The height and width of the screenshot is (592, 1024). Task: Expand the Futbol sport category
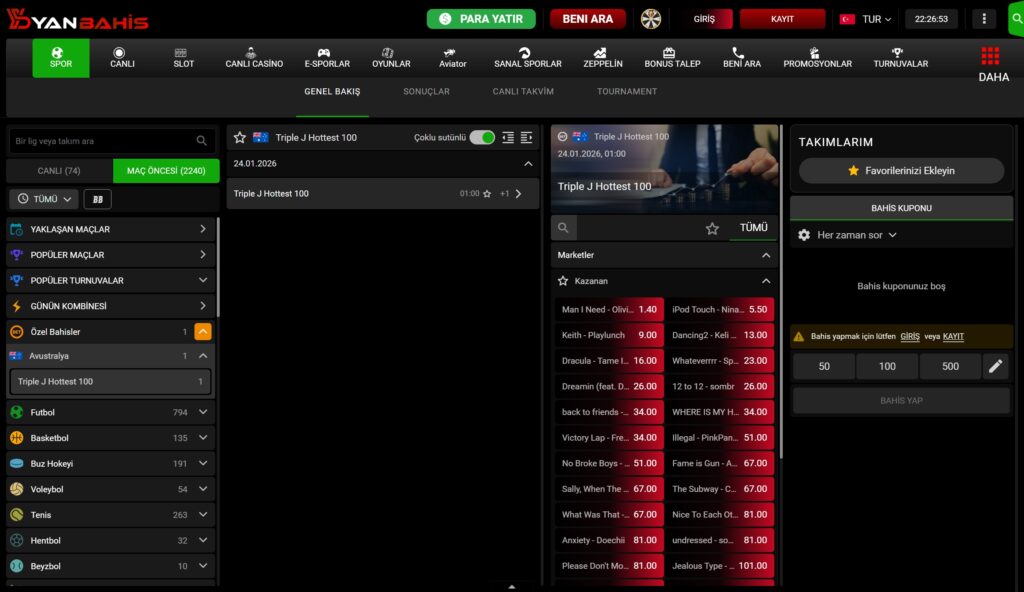point(203,412)
